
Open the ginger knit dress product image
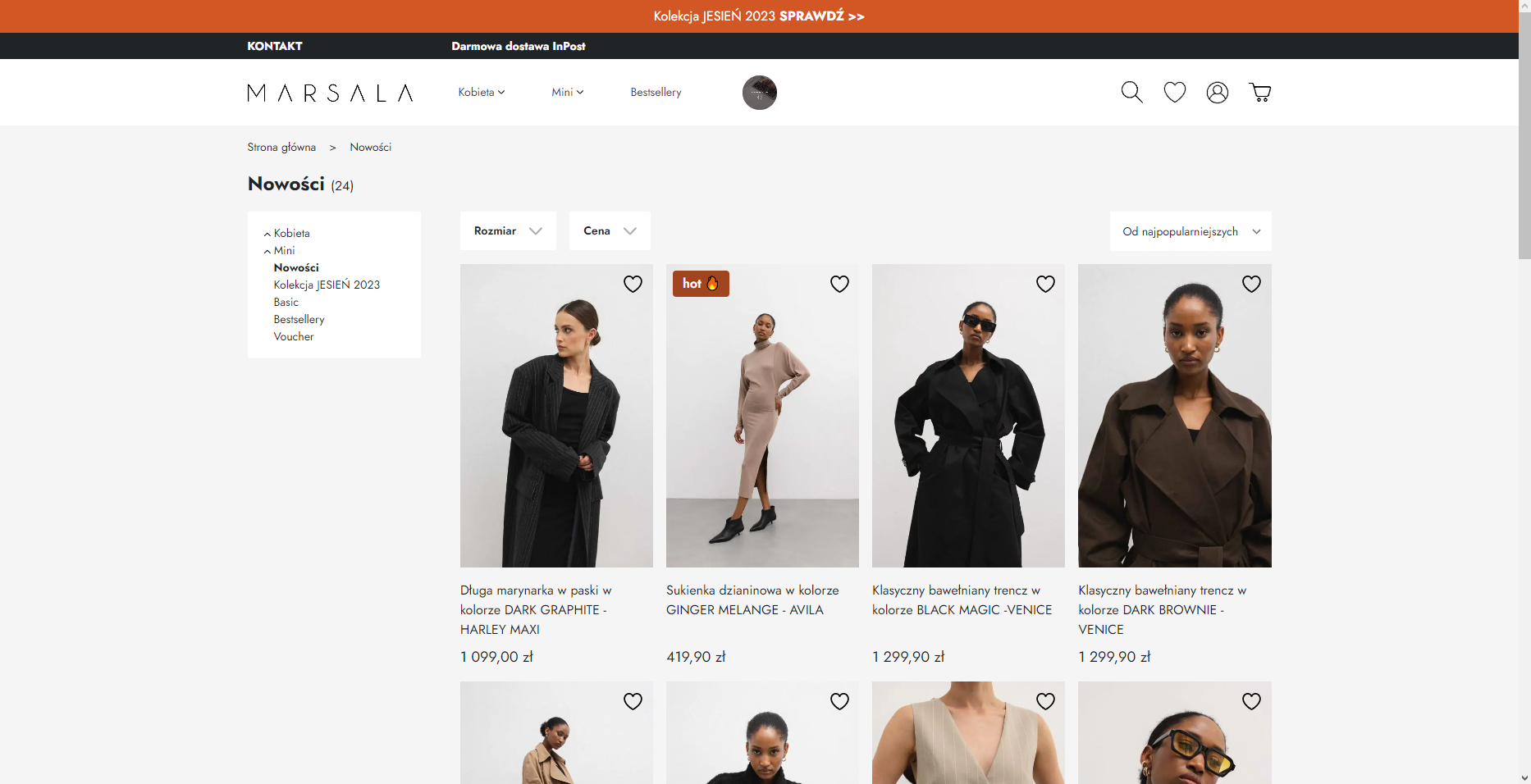tap(762, 416)
